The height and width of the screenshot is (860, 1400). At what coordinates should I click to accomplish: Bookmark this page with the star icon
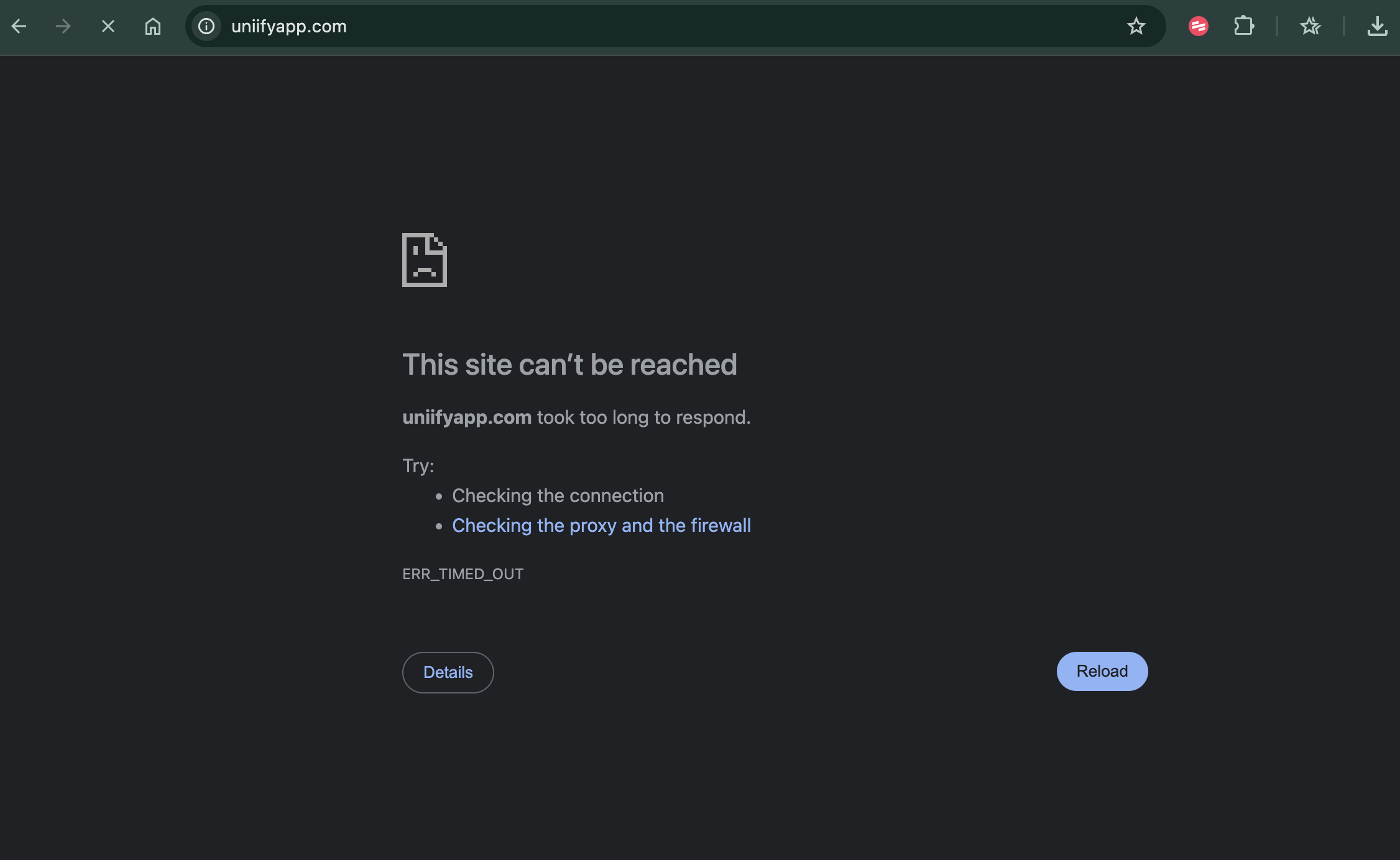click(1136, 26)
